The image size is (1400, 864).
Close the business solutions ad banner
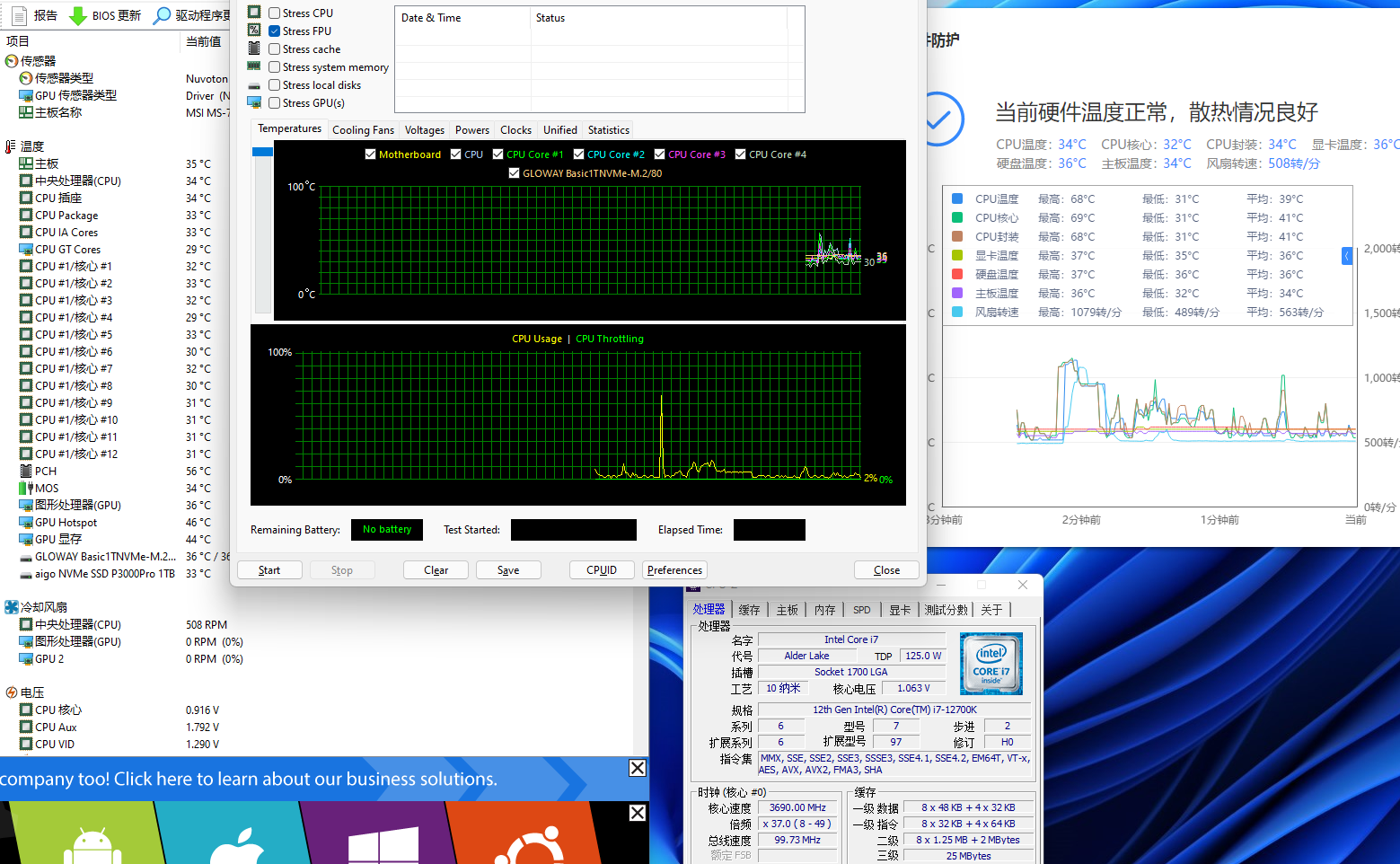click(637, 768)
